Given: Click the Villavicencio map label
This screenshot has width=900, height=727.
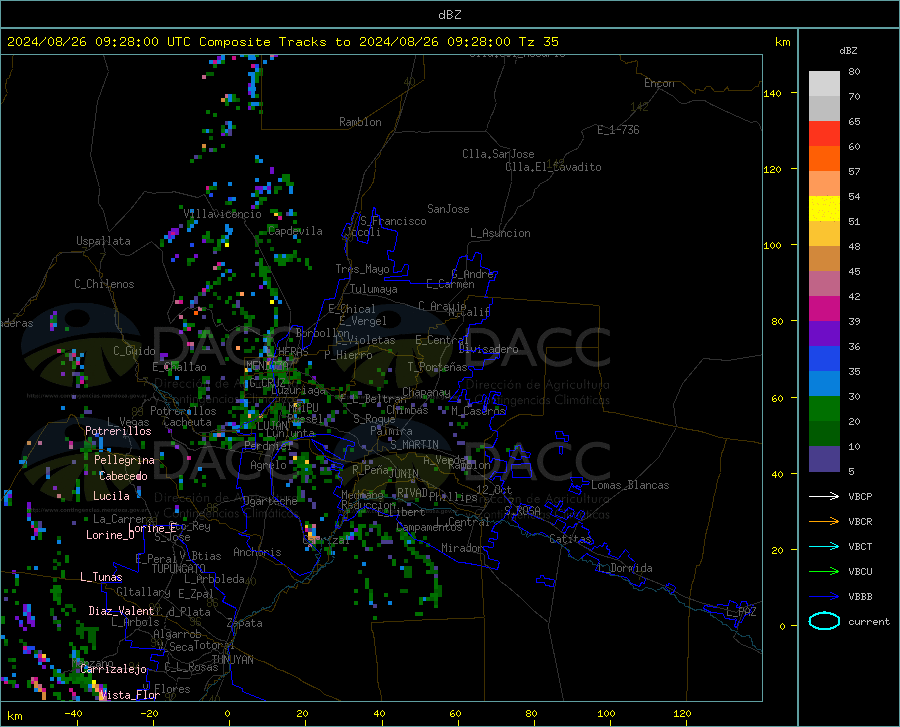Looking at the screenshot, I should tap(223, 214).
